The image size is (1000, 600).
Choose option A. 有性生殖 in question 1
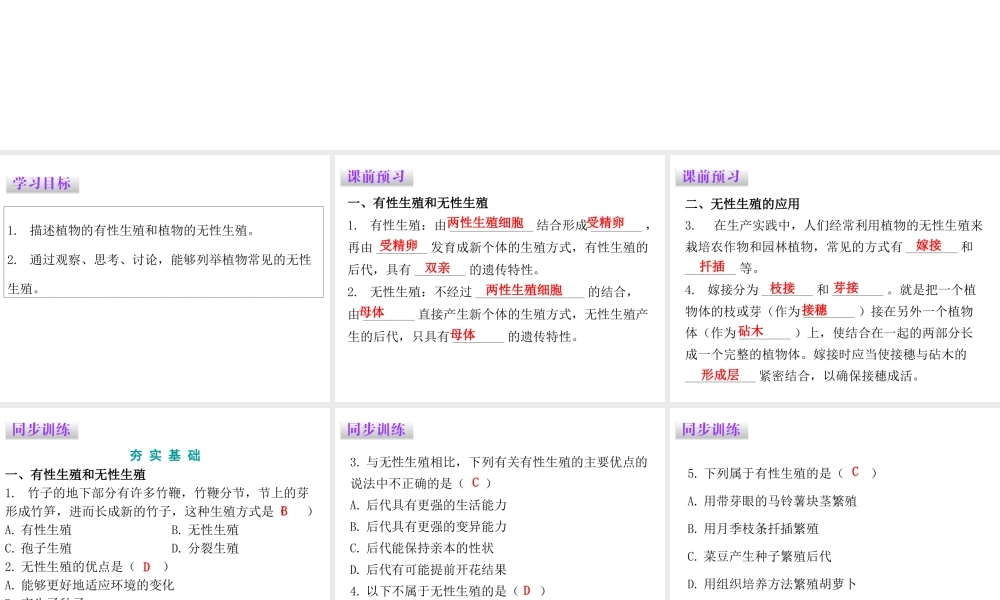pyautogui.click(x=38, y=530)
